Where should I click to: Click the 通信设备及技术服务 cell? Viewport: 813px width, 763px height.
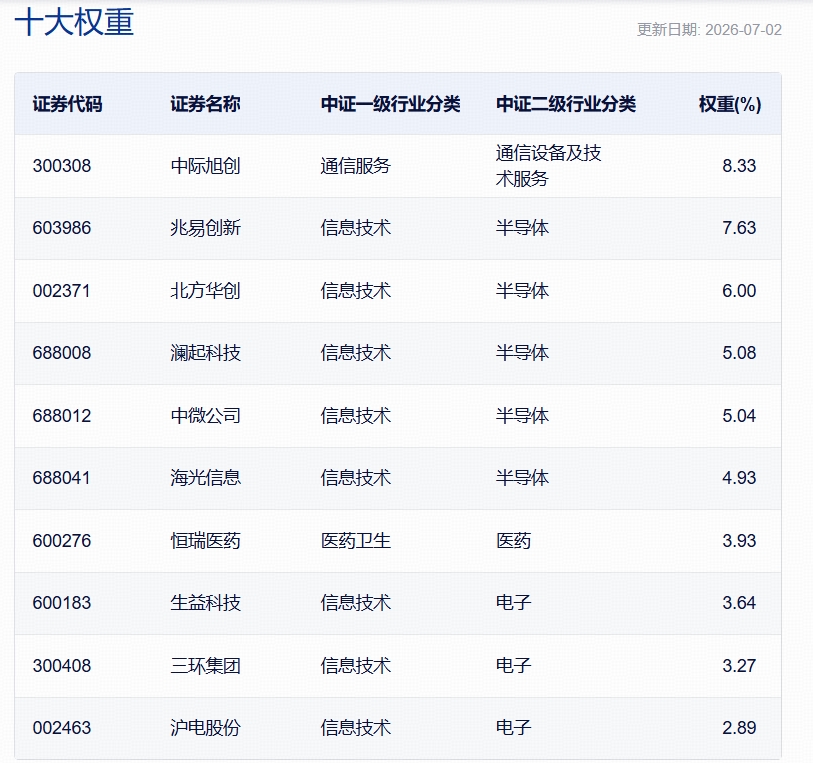coord(549,166)
